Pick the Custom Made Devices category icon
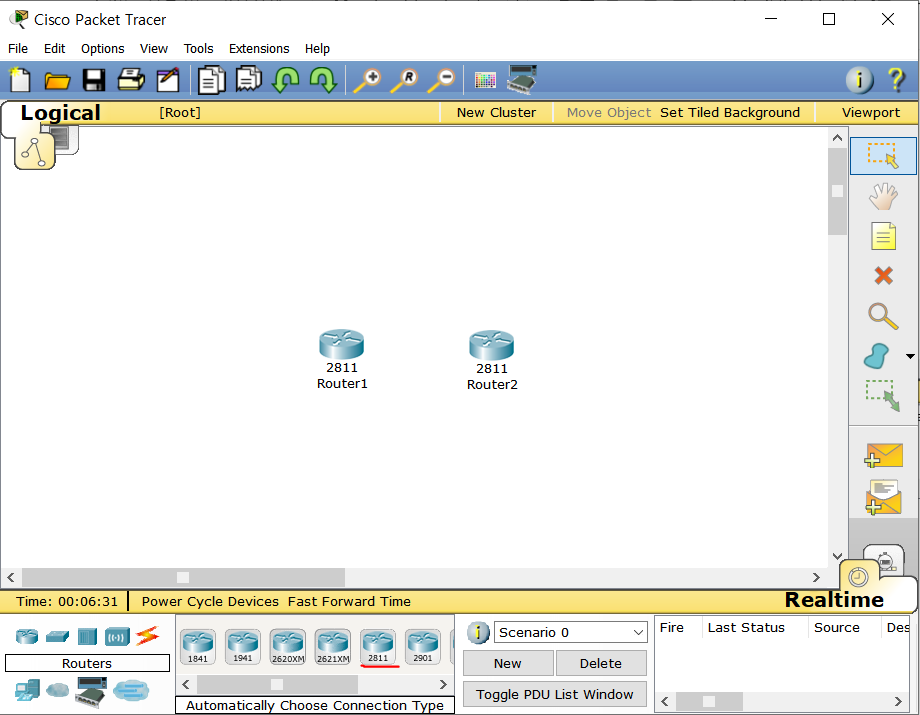This screenshot has width=920, height=715. [x=91, y=691]
